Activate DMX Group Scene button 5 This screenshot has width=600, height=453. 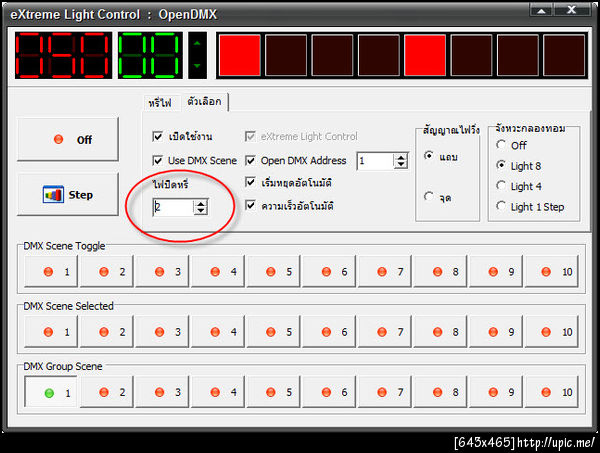(x=274, y=392)
